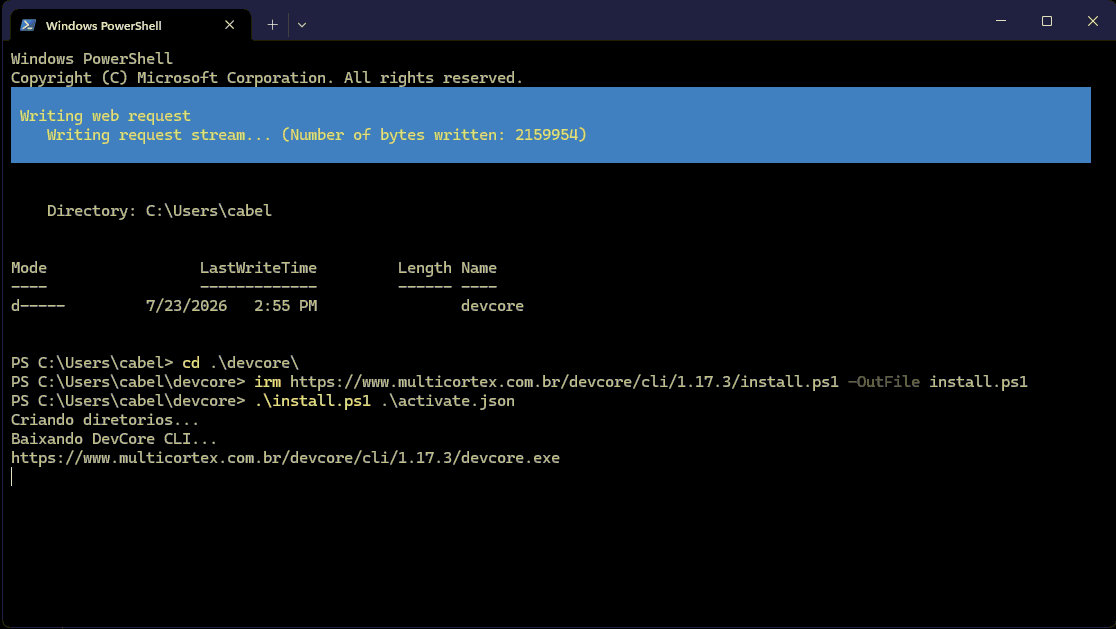Close the Windows PowerShell tab

tap(229, 25)
